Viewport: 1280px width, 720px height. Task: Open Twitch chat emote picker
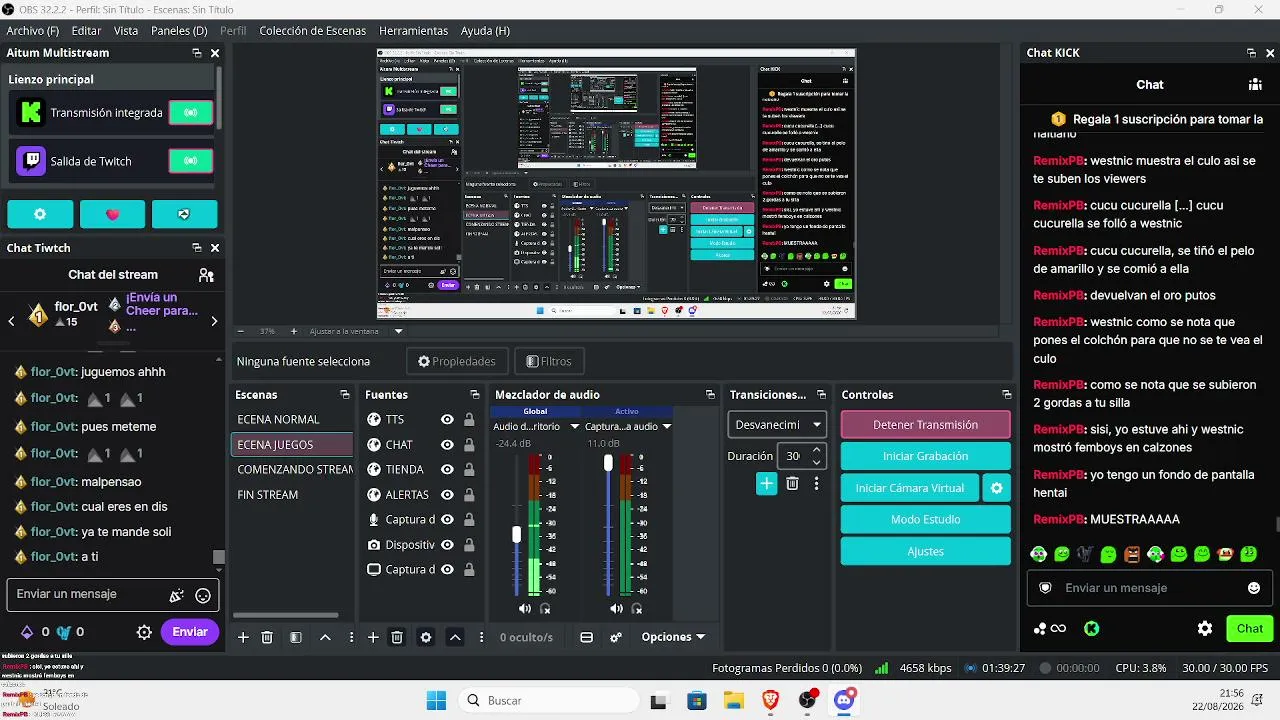203,595
